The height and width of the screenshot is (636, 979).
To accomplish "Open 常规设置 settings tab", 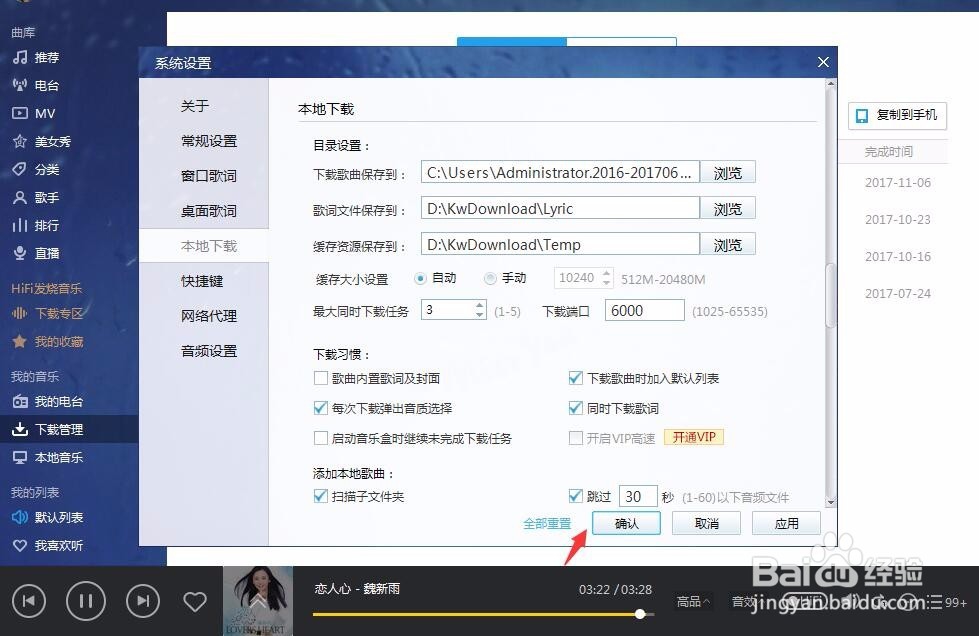I will (x=209, y=141).
